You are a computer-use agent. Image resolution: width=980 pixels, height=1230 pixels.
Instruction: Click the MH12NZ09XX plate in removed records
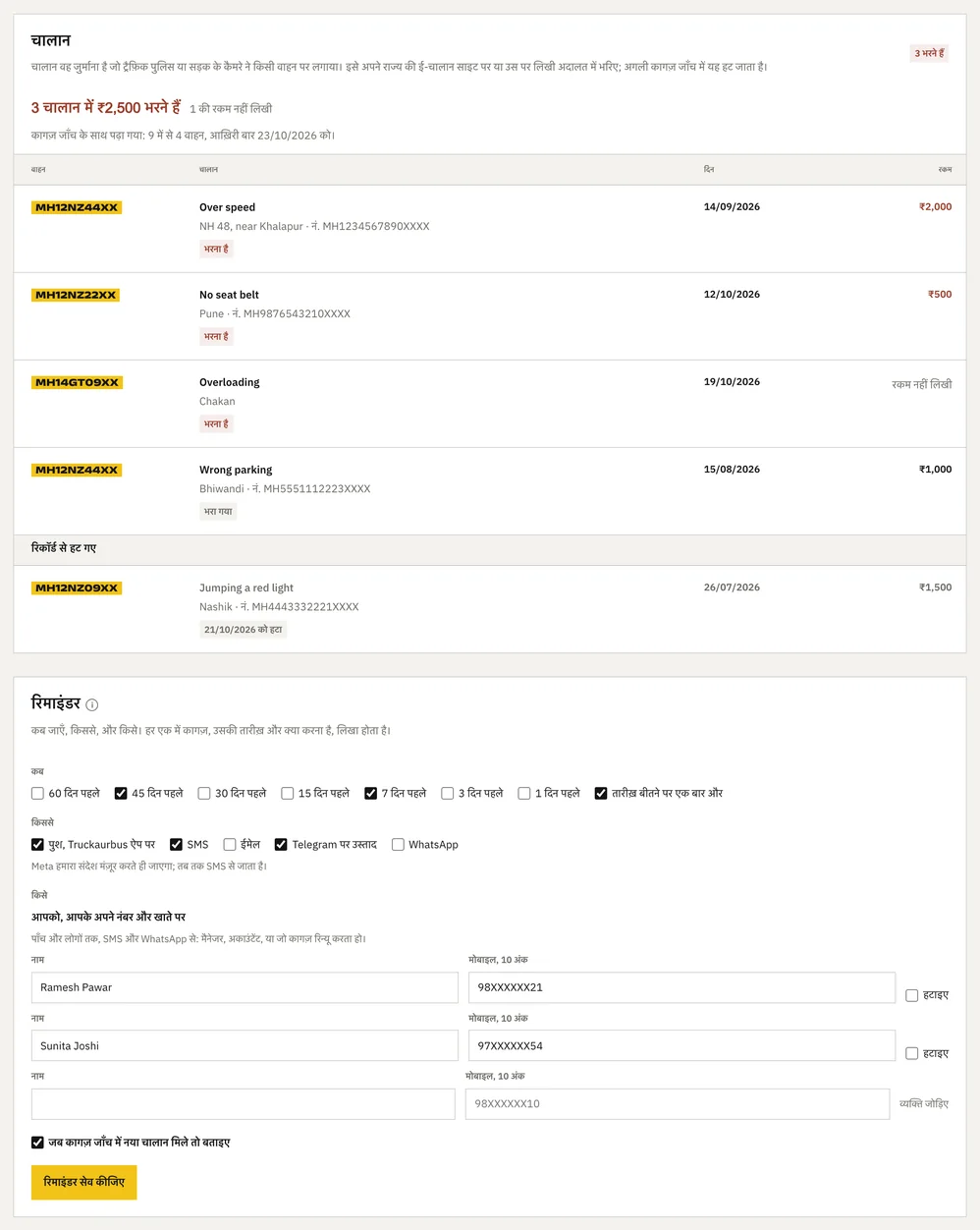coord(77,587)
